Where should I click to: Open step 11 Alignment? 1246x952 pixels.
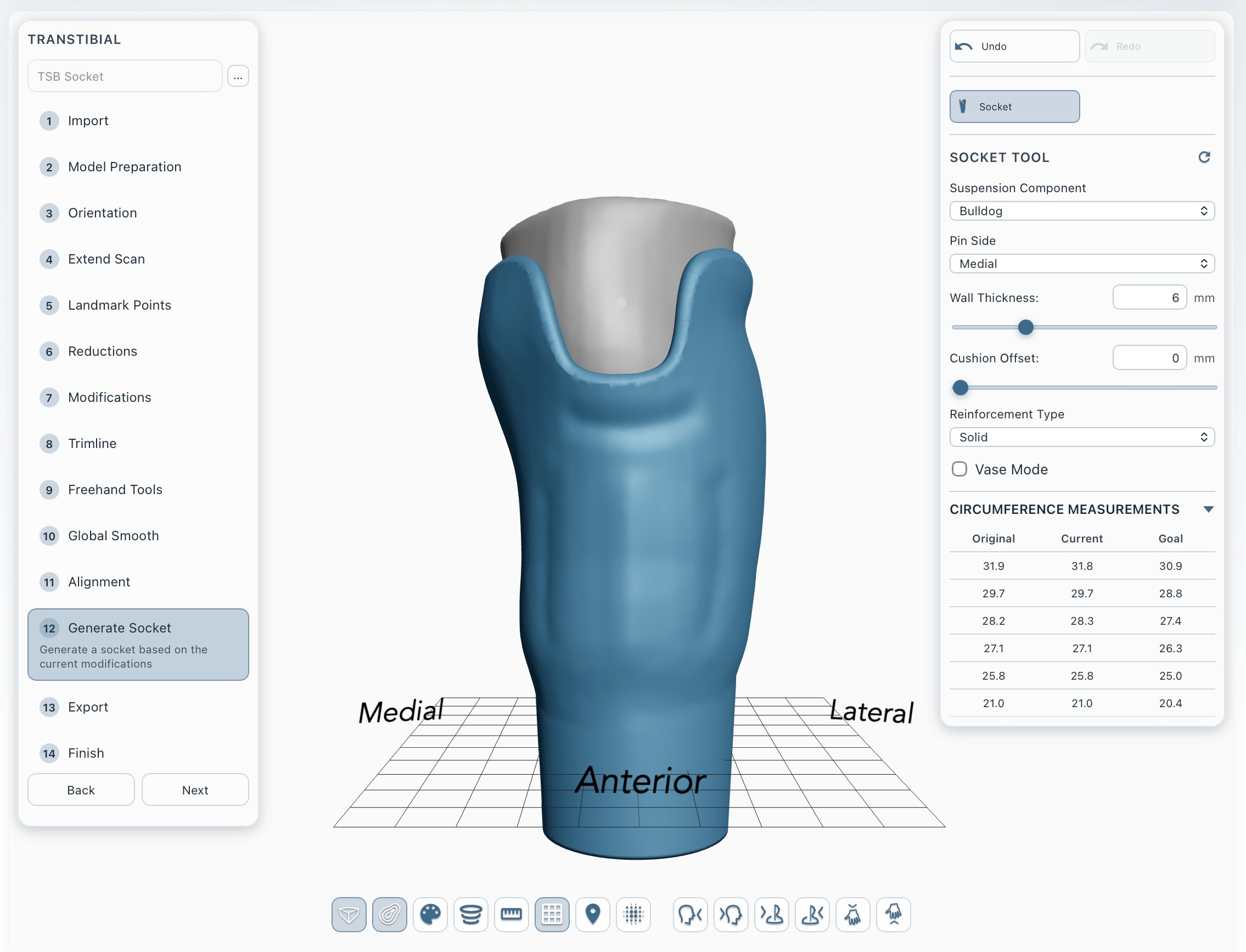pyautogui.click(x=138, y=582)
